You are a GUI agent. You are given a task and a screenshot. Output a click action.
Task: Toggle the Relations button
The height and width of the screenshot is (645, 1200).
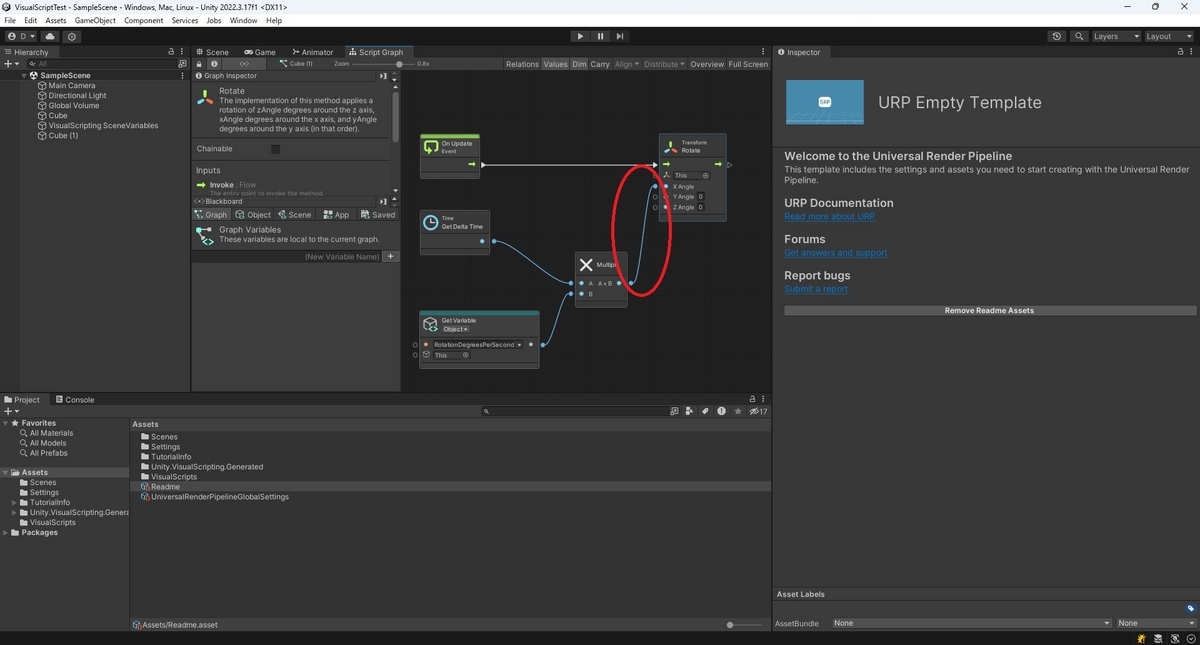tap(522, 64)
